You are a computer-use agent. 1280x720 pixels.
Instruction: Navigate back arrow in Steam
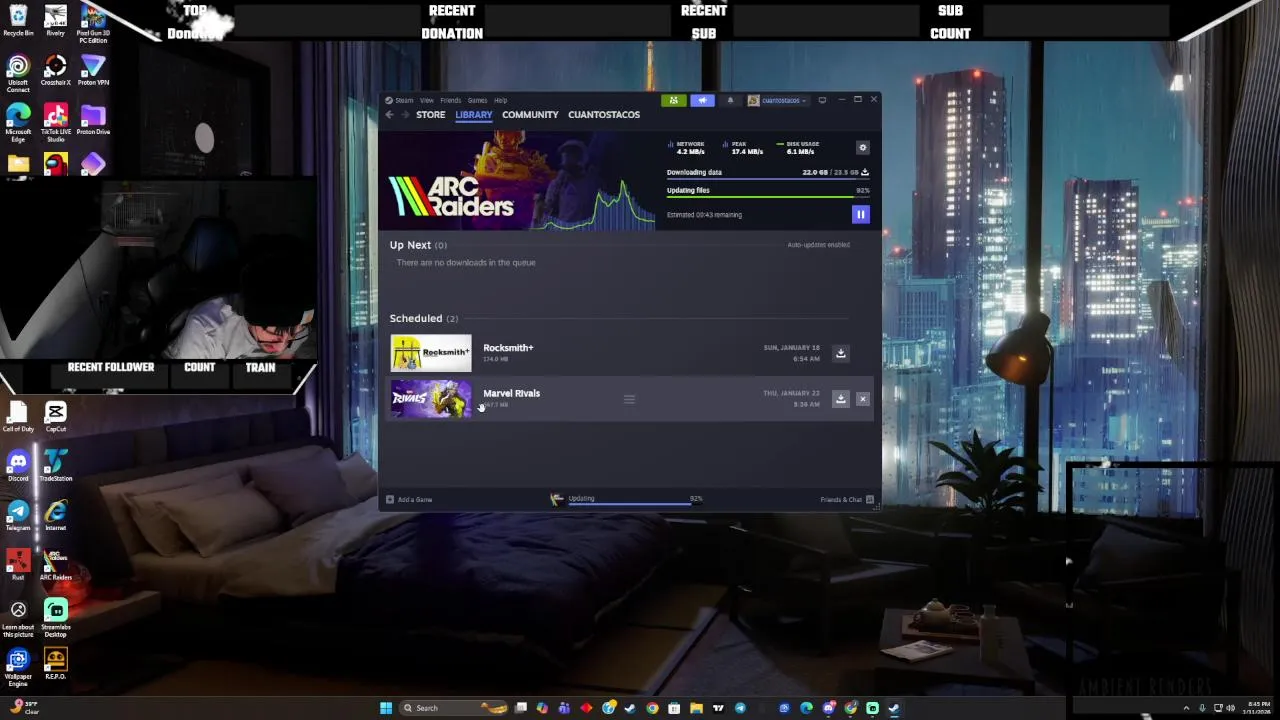390,114
